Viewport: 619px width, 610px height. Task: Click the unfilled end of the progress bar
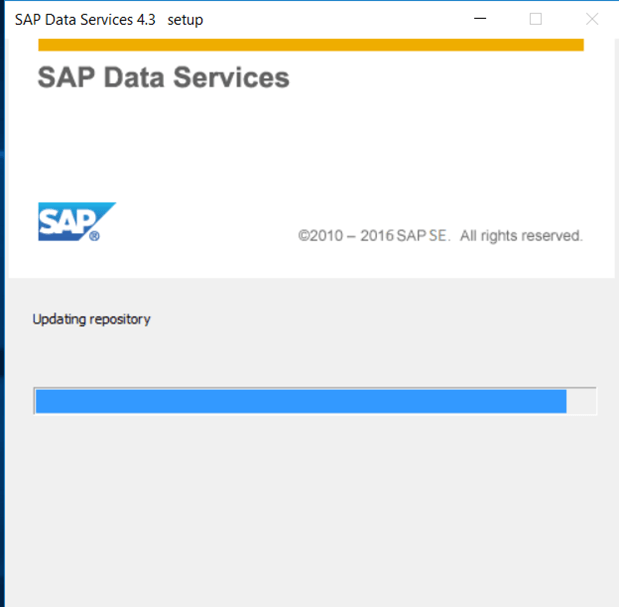coord(581,401)
